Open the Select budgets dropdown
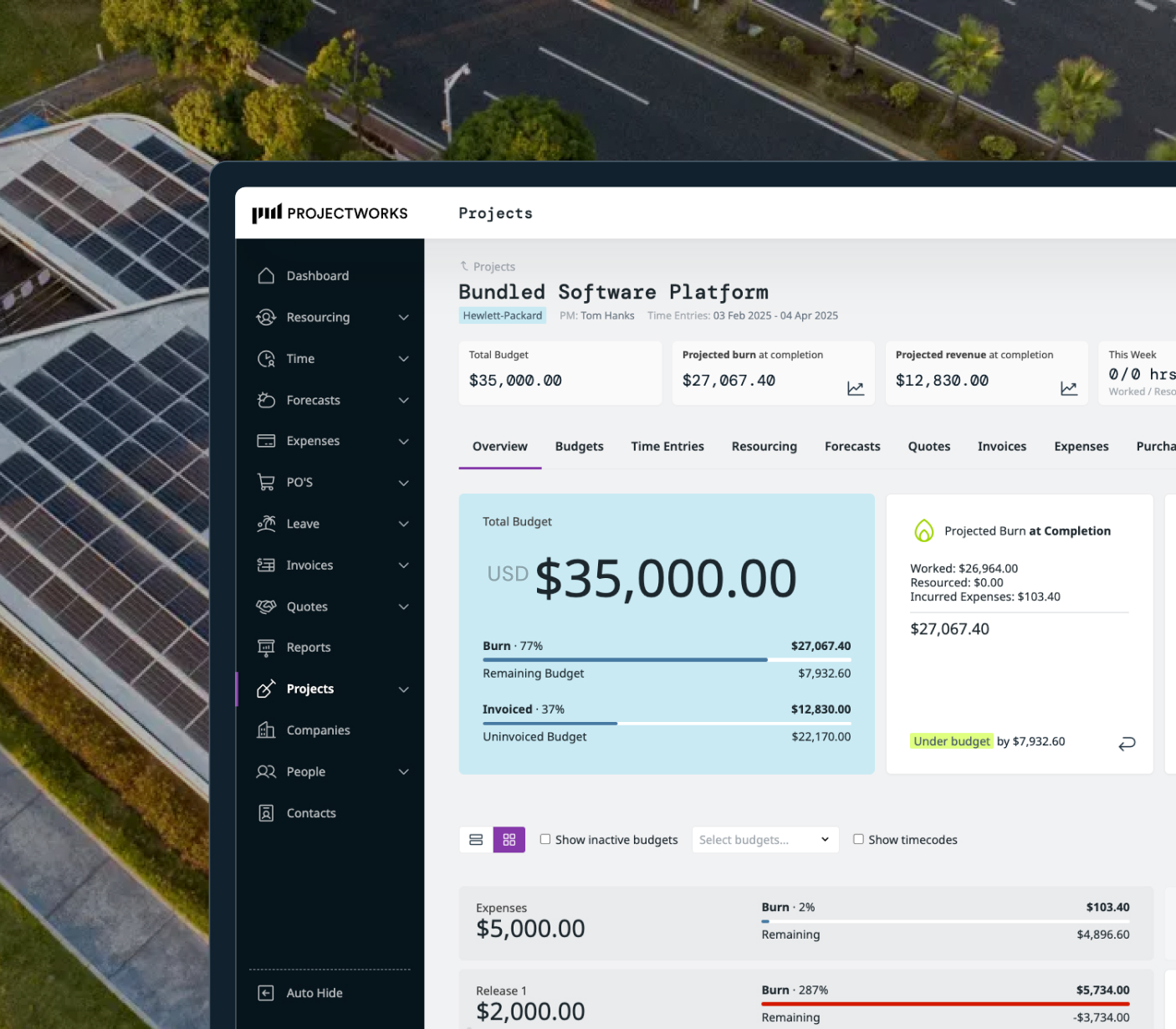Viewport: 1176px width, 1029px height. point(764,839)
